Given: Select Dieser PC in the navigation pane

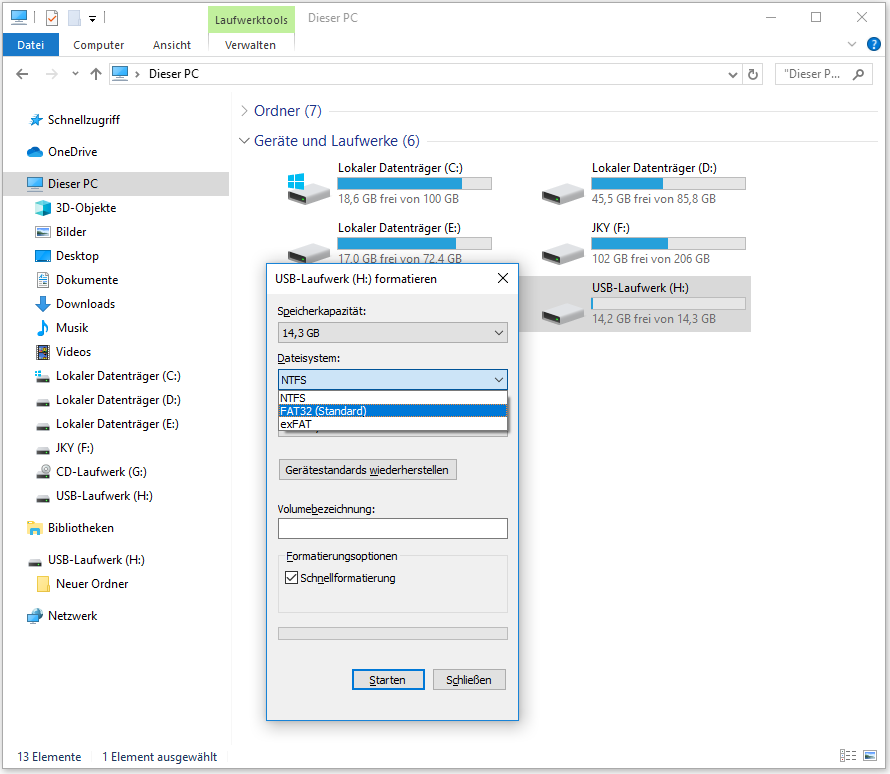Looking at the screenshot, I should [x=116, y=184].
